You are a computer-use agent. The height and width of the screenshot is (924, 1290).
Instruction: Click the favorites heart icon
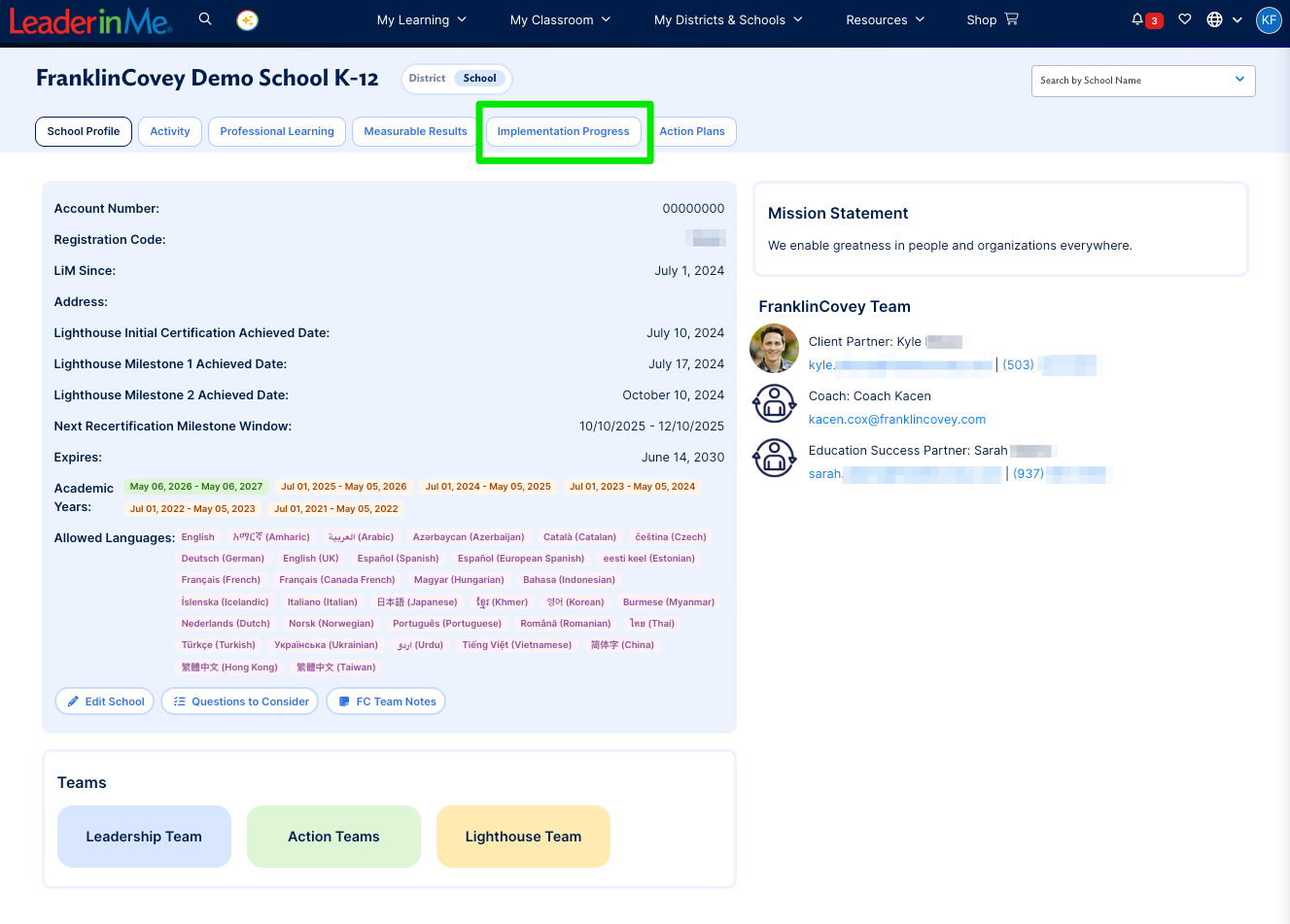click(x=1185, y=19)
